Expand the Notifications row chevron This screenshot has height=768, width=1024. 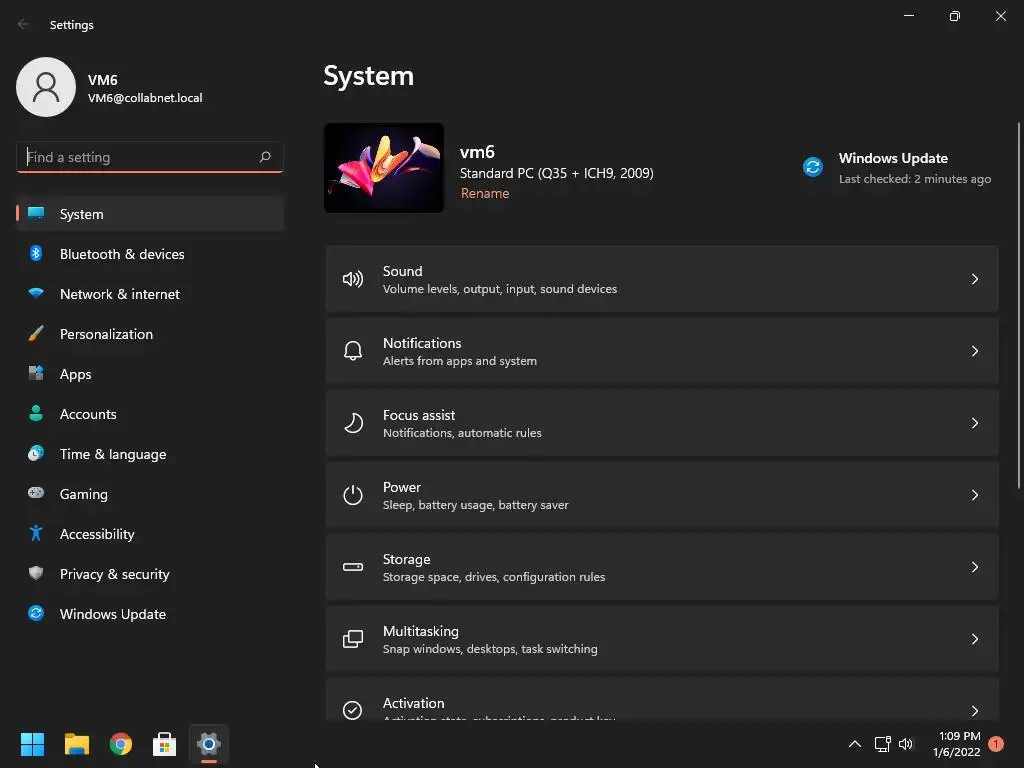974,351
